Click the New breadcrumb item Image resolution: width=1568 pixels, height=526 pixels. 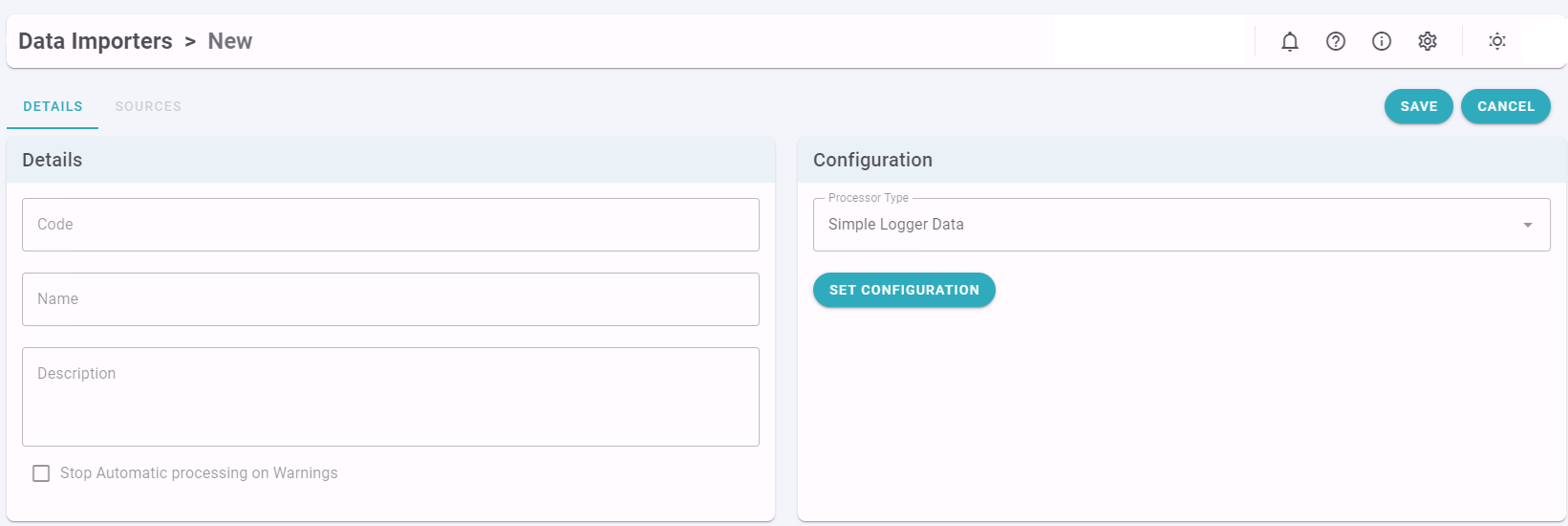230,41
